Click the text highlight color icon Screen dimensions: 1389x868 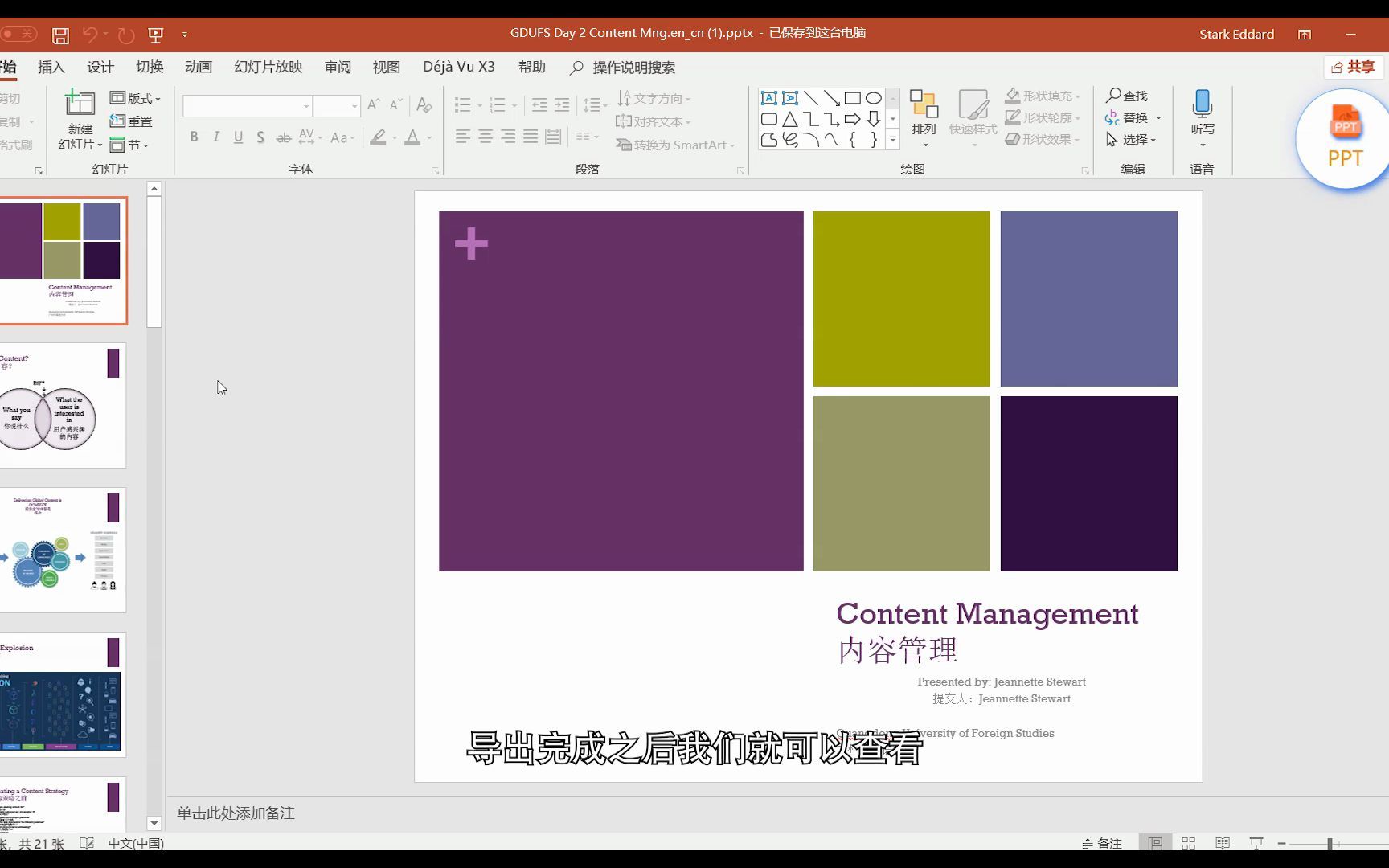tap(379, 137)
